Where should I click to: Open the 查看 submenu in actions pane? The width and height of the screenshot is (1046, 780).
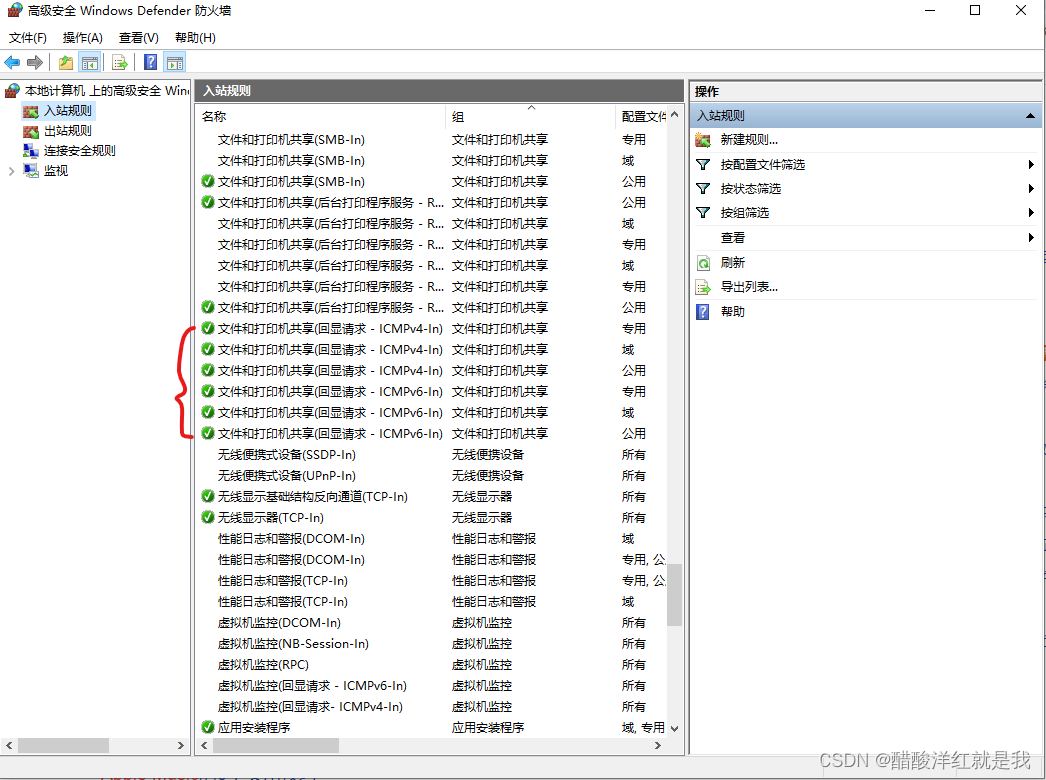coord(865,238)
